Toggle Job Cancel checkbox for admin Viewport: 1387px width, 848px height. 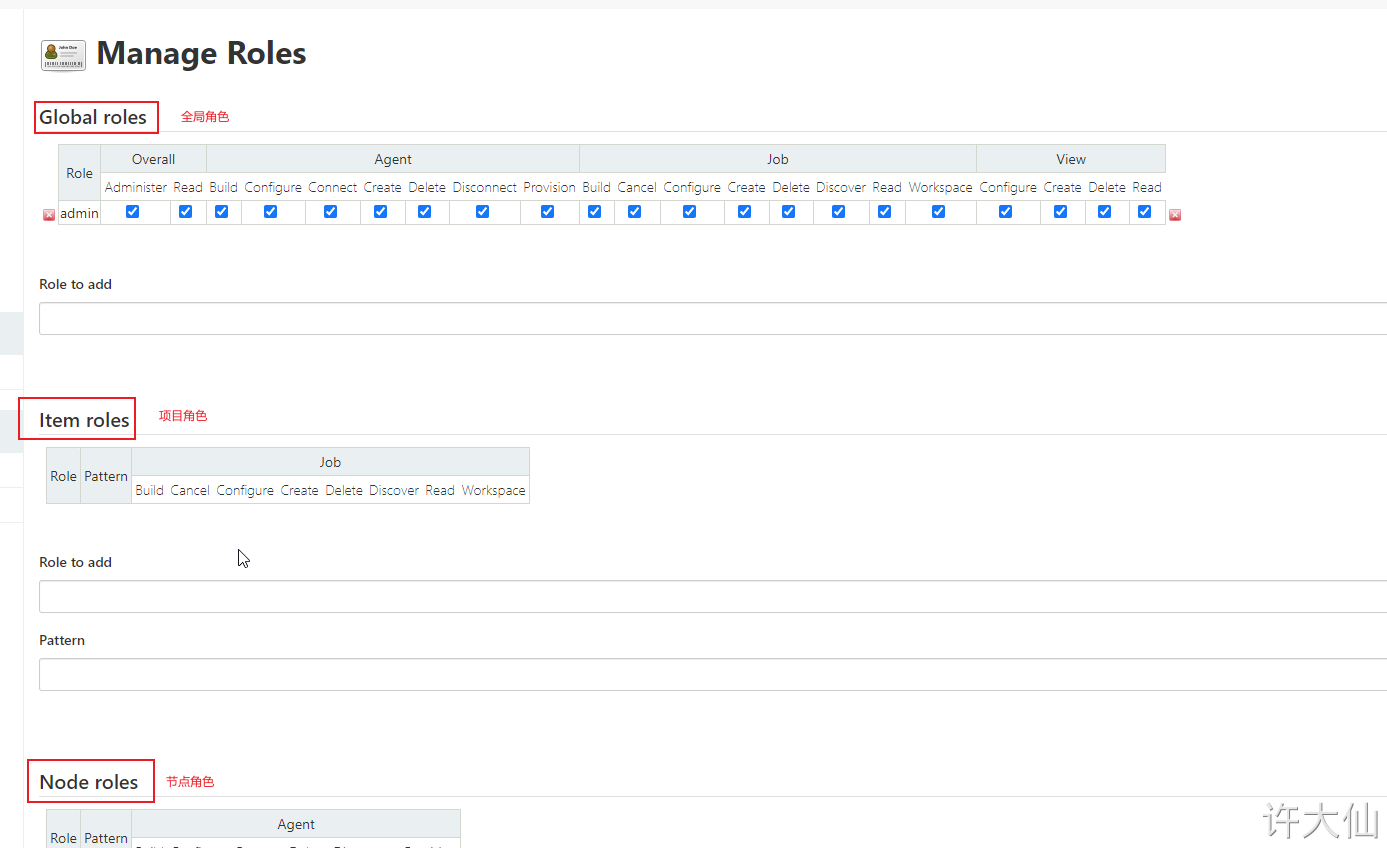(635, 212)
